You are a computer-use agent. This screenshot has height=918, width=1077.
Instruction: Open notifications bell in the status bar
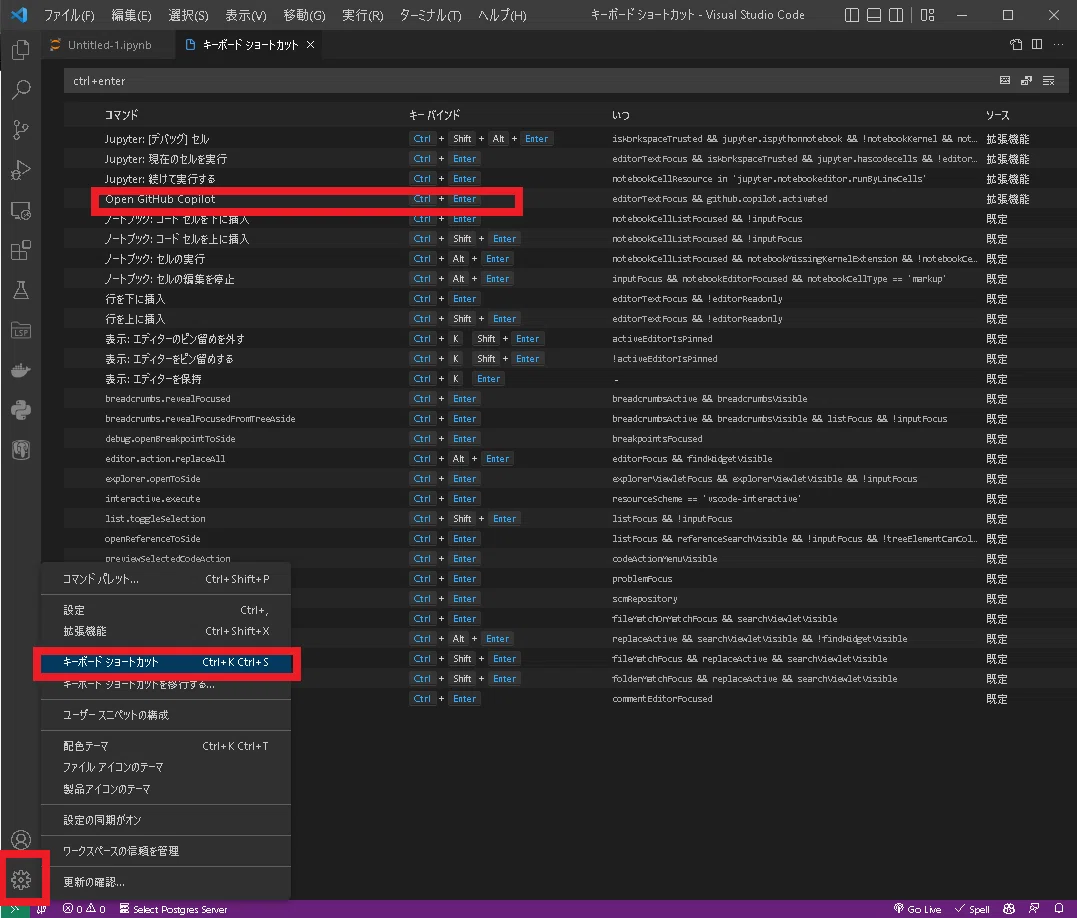click(1059, 908)
